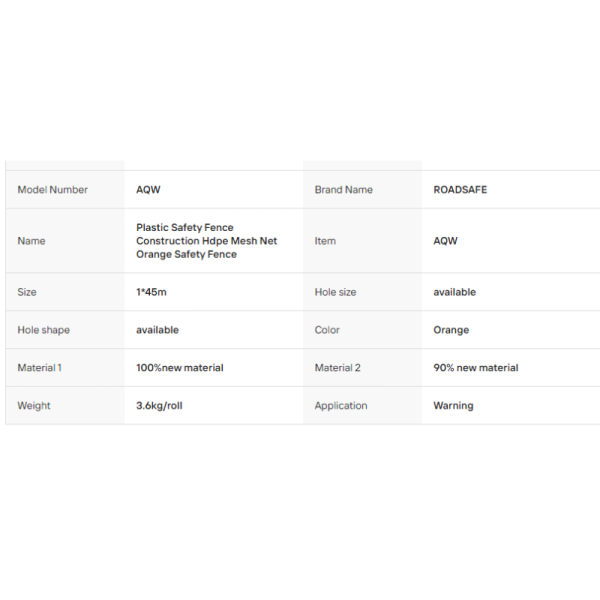Click the Hole size label
The height and width of the screenshot is (600, 600).
(335, 292)
